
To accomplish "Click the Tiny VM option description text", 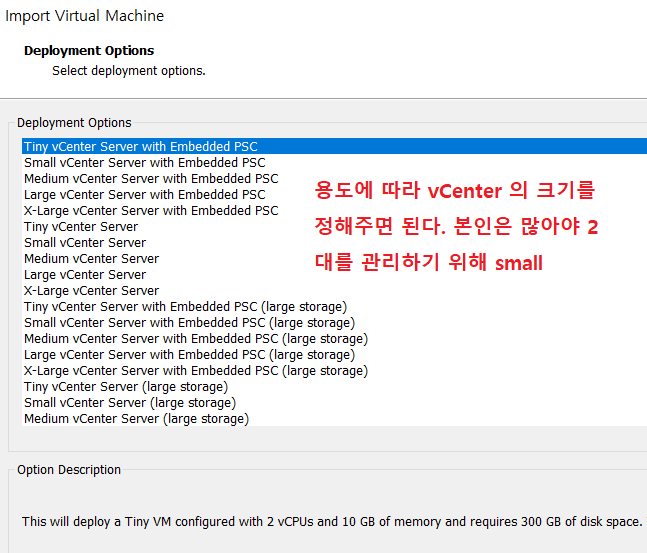I will click(x=334, y=522).
